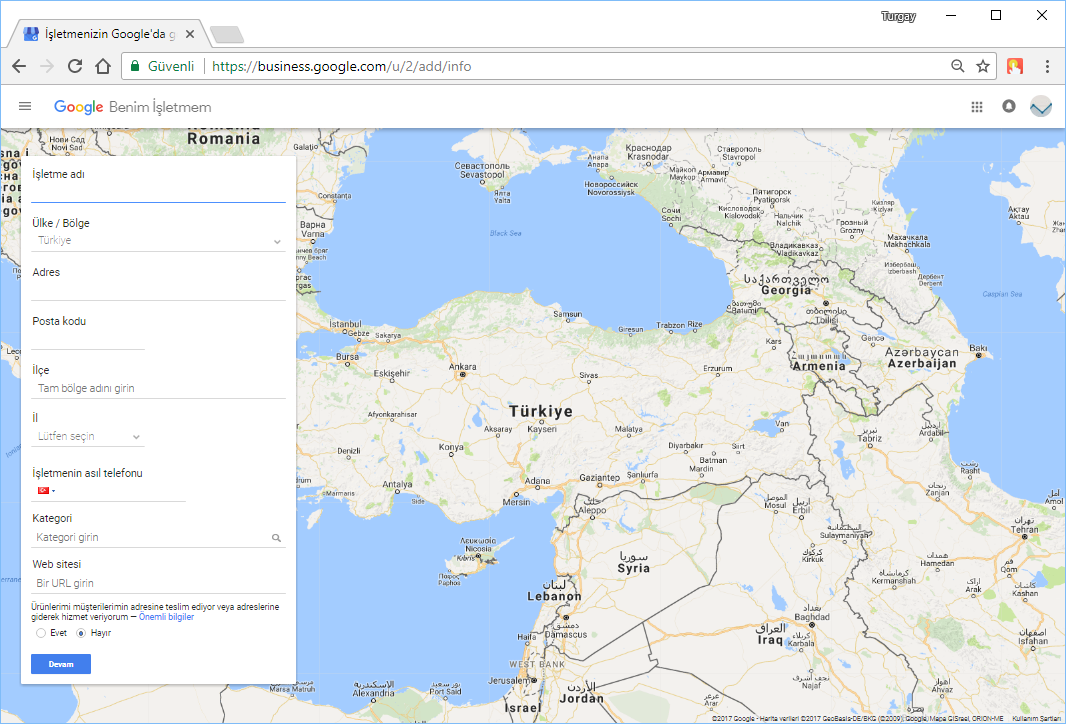Open Önemli bilgiler link
The height and width of the screenshot is (724, 1066).
point(167,617)
